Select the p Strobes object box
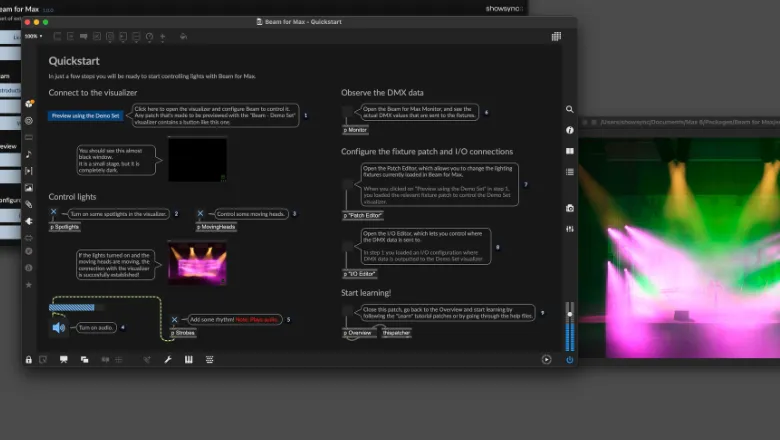 (183, 333)
